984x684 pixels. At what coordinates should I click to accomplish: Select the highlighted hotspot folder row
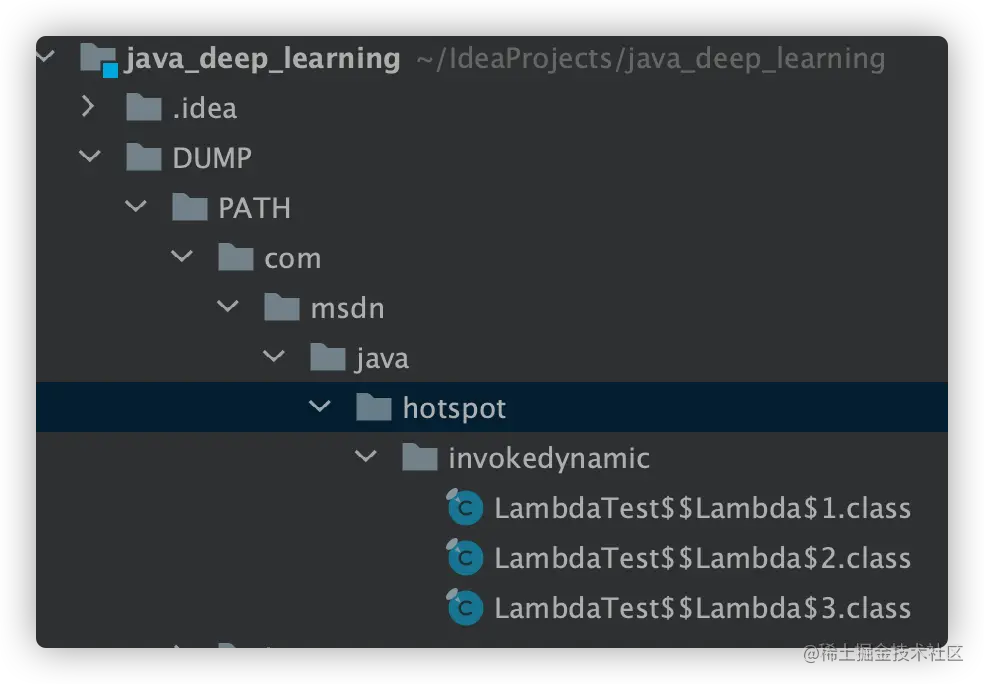[x=453, y=407]
